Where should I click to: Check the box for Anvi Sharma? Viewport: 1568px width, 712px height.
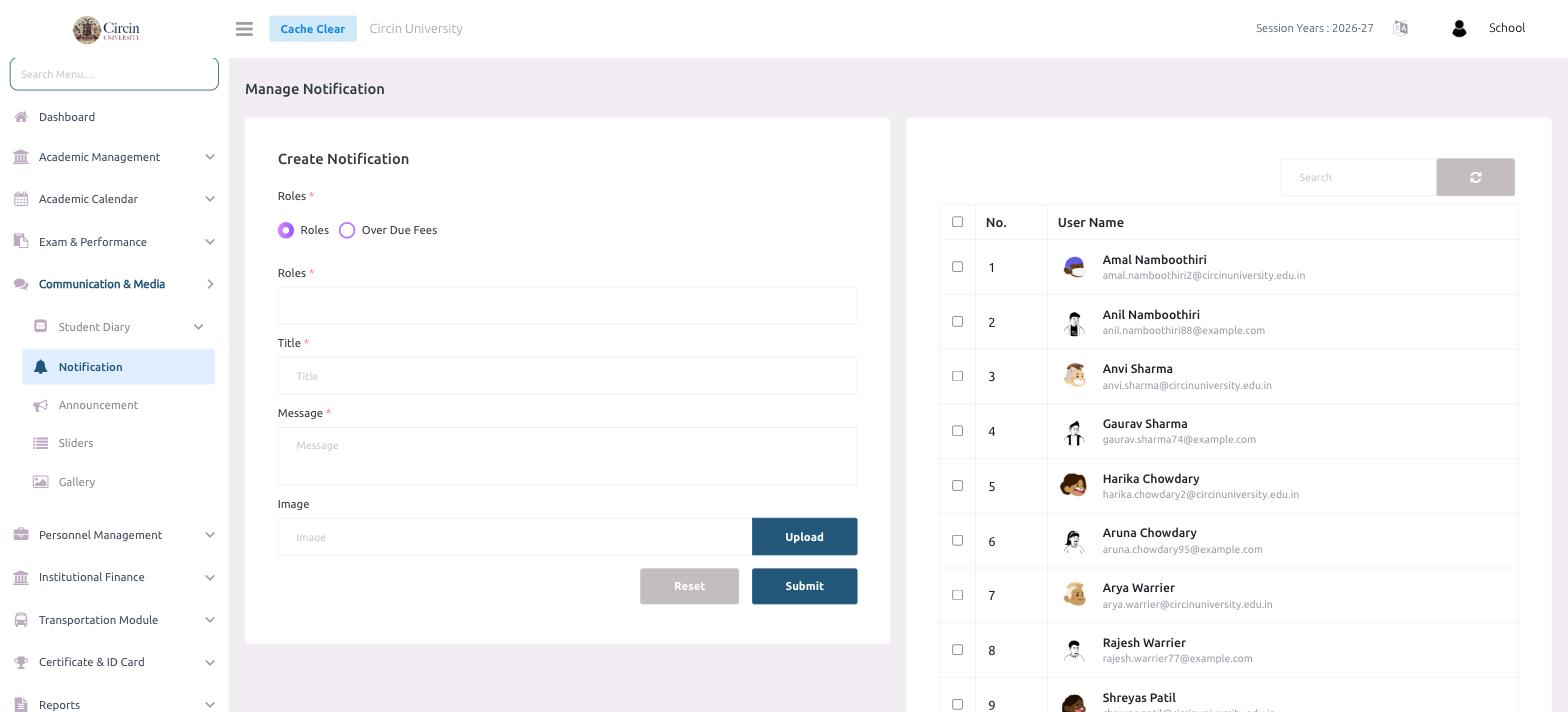pyautogui.click(x=957, y=376)
